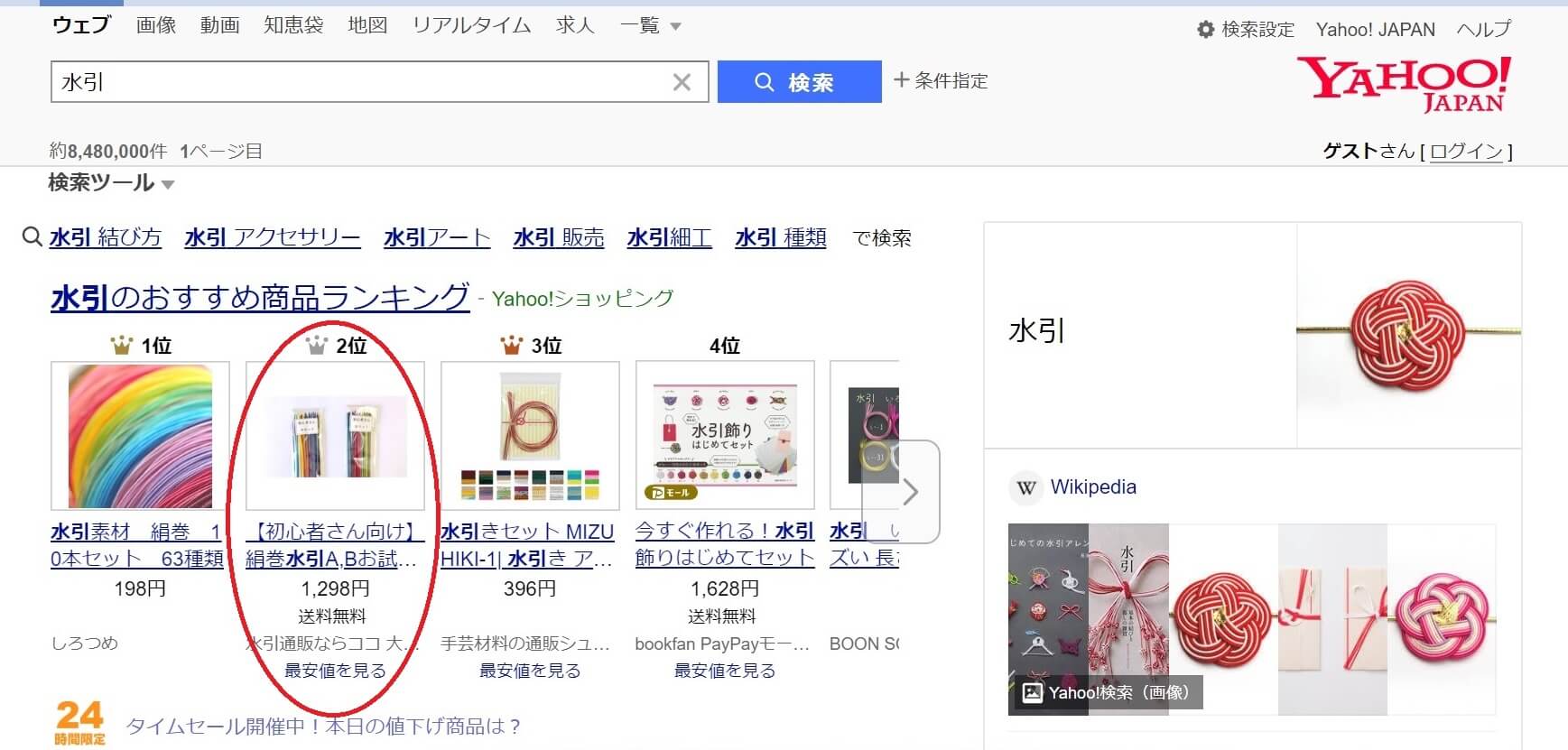Click the shop name 手芸材料の通販シュ…
This screenshot has width=1568, height=750.
pos(525,644)
